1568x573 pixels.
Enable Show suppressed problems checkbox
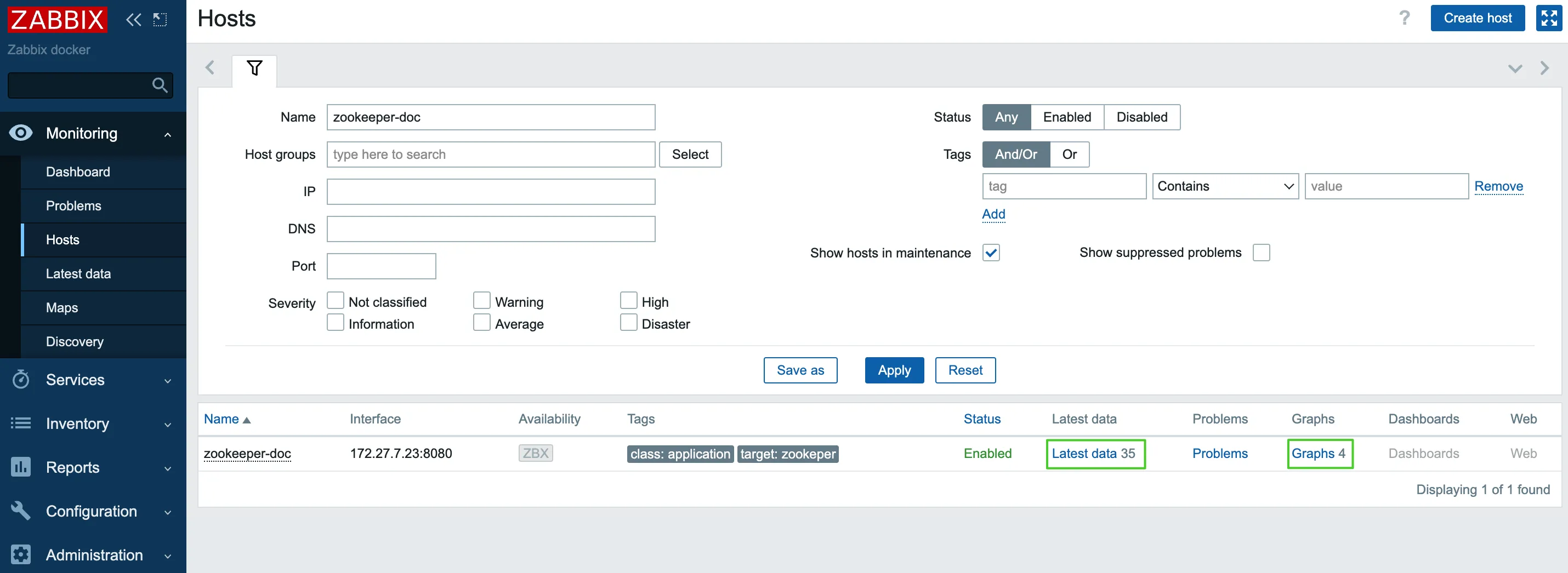(x=1261, y=253)
